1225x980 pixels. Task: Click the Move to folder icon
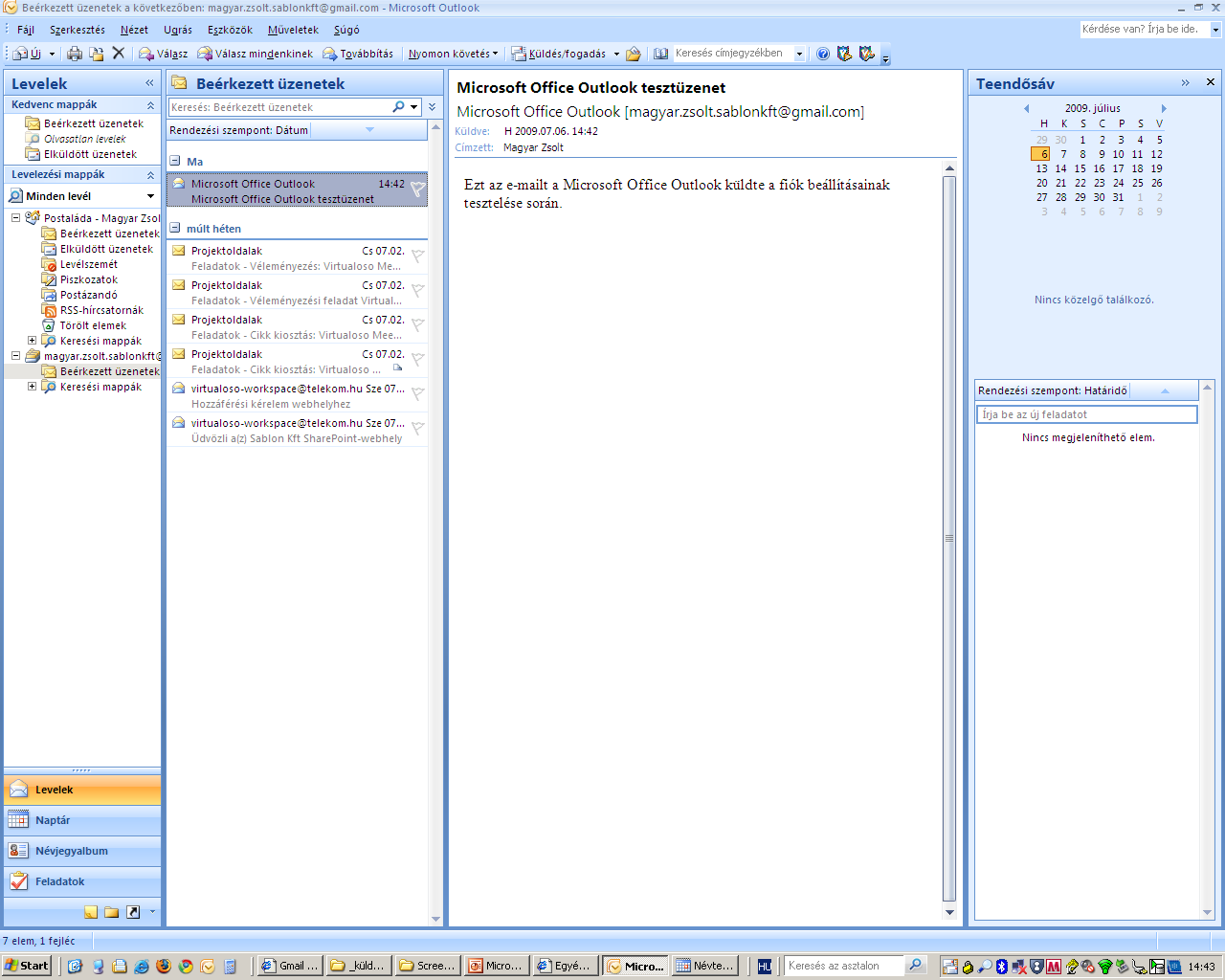click(x=97, y=54)
